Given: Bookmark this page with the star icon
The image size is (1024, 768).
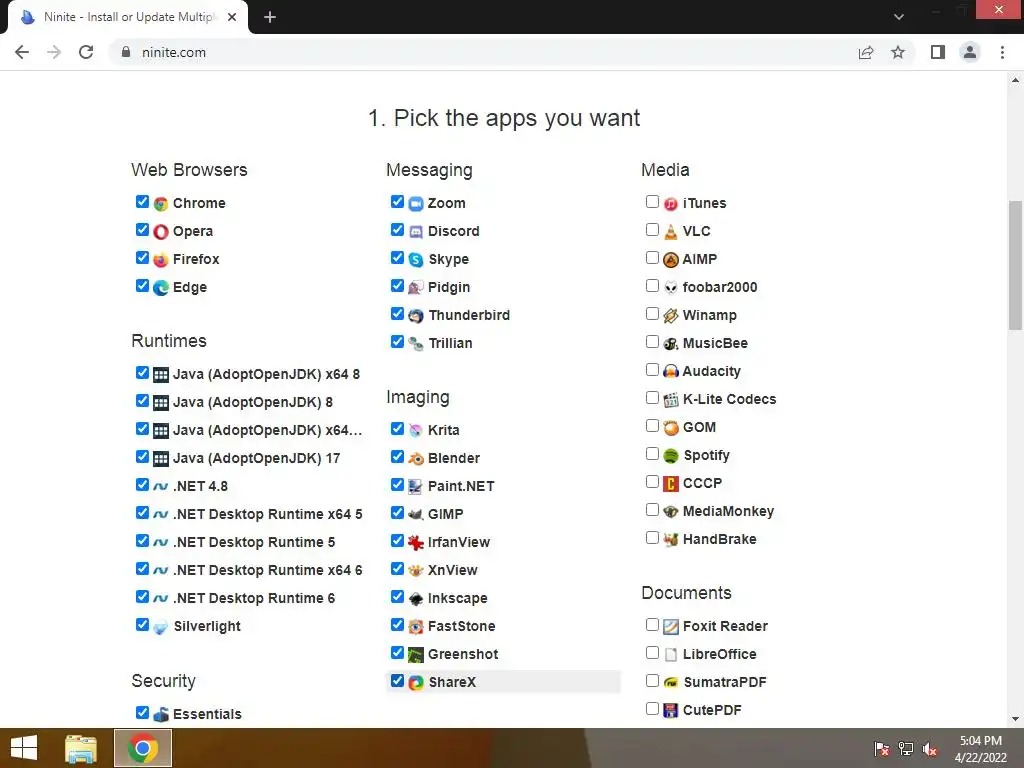Looking at the screenshot, I should (x=898, y=52).
